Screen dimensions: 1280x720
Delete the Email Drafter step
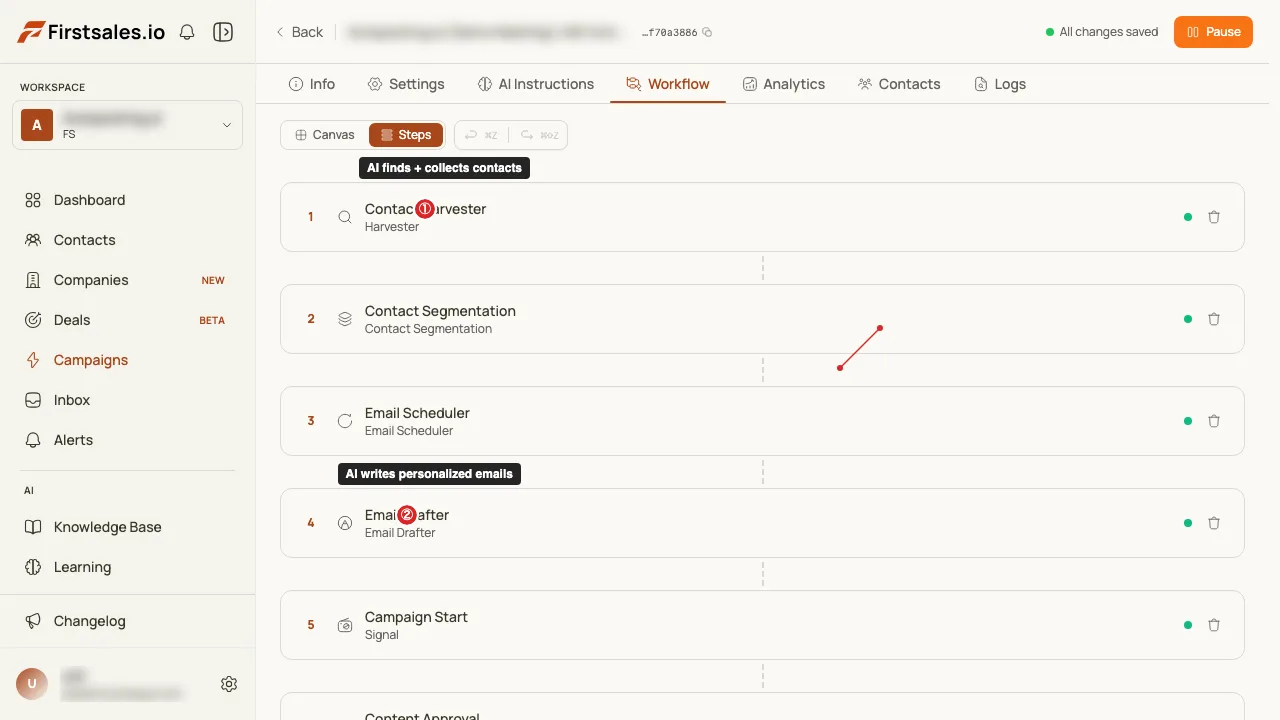click(x=1214, y=523)
